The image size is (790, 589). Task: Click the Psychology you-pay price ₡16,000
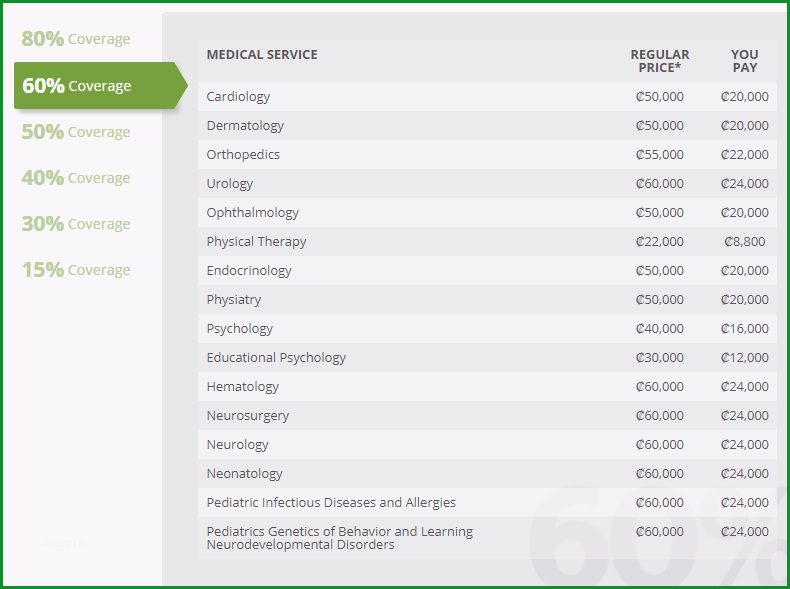(x=745, y=329)
